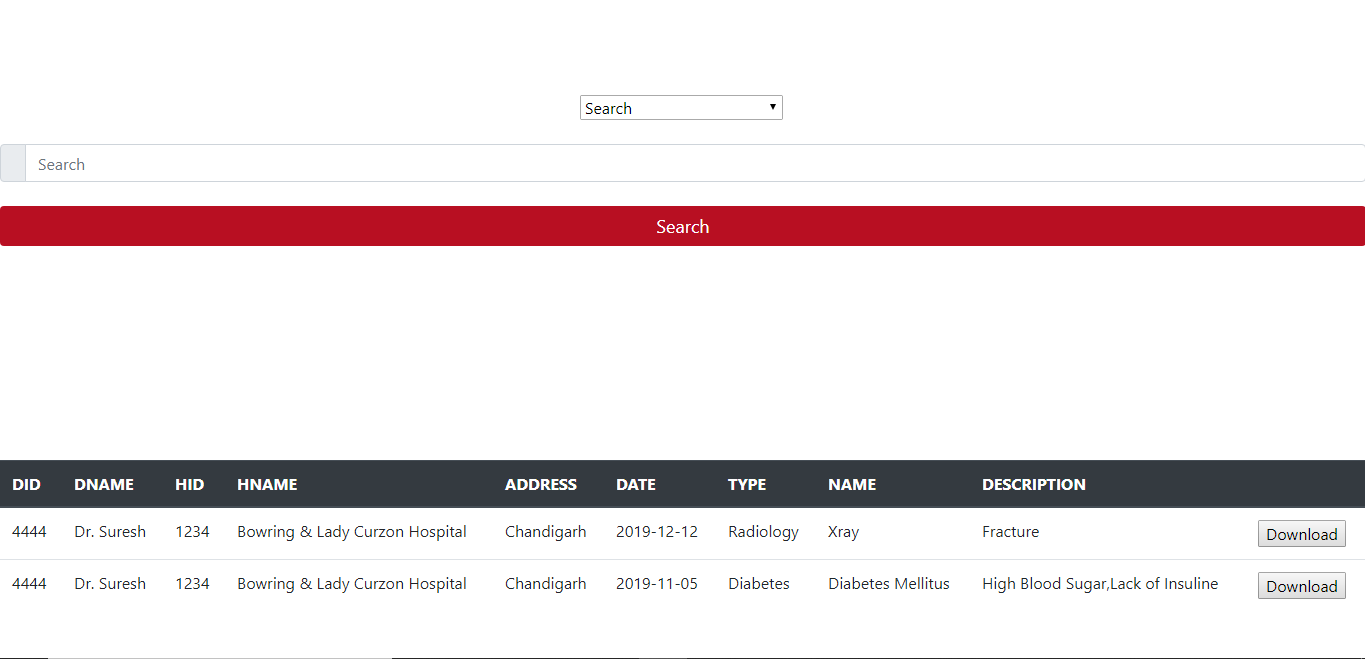Download the Radiology Xray record
1365x659 pixels.
(1301, 533)
